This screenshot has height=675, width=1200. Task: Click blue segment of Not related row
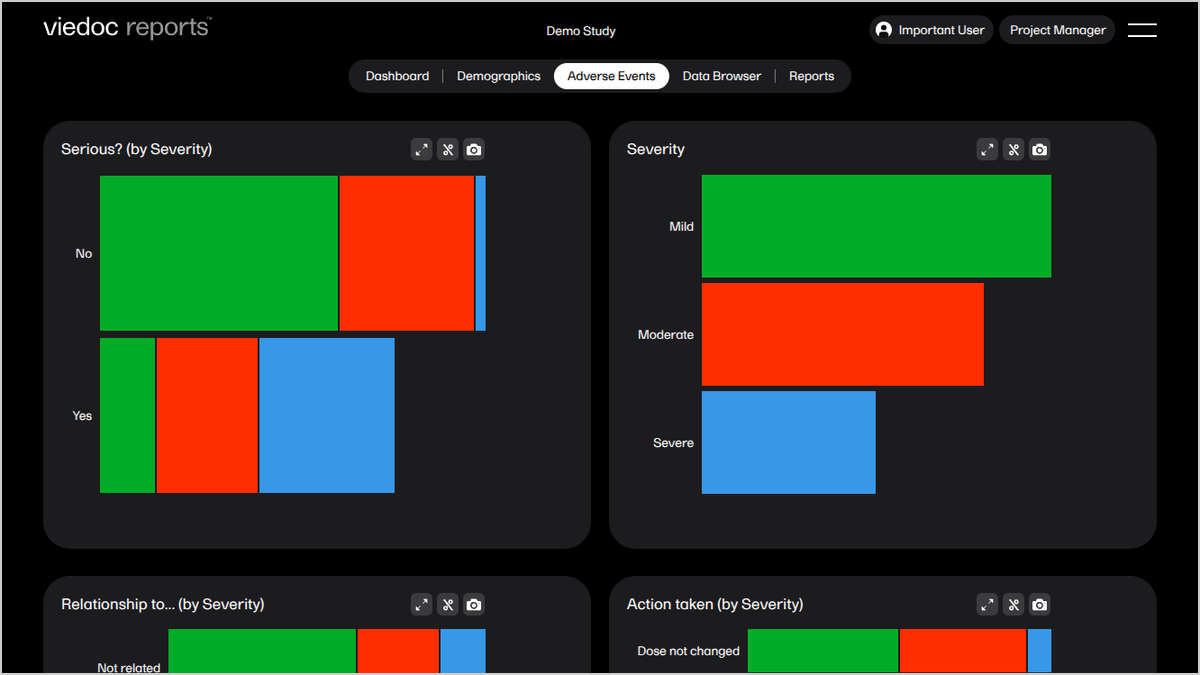(463, 651)
